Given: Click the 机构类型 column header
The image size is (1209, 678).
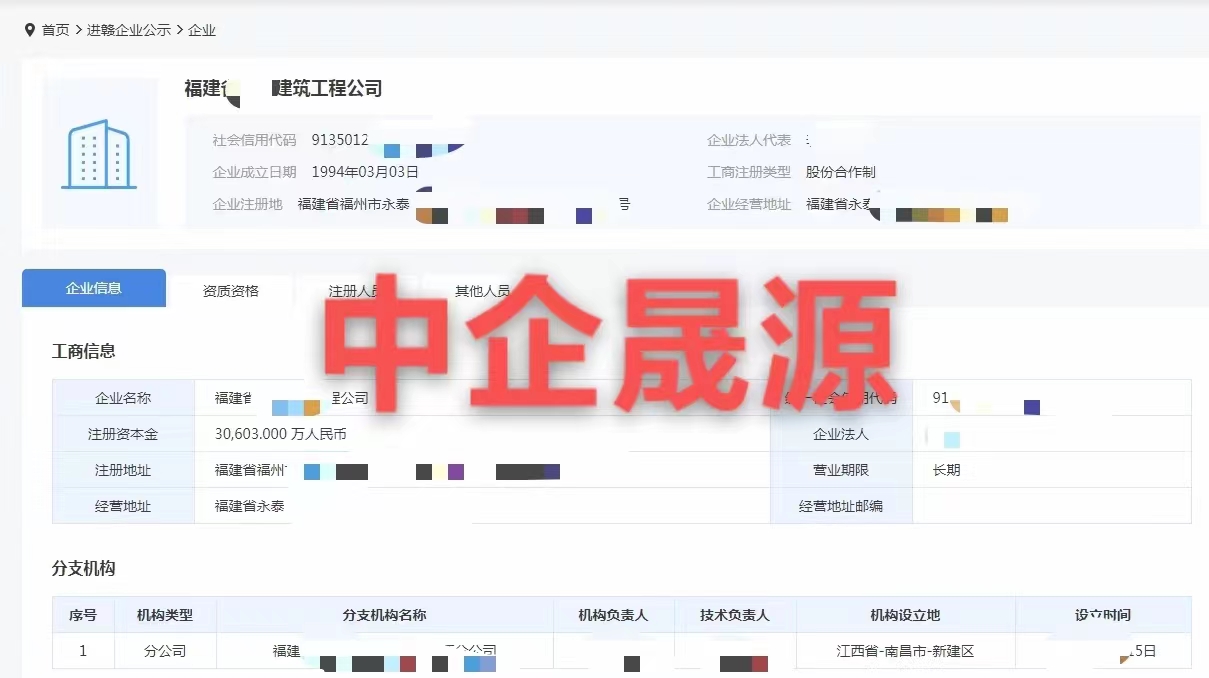Looking at the screenshot, I should pos(165,615).
